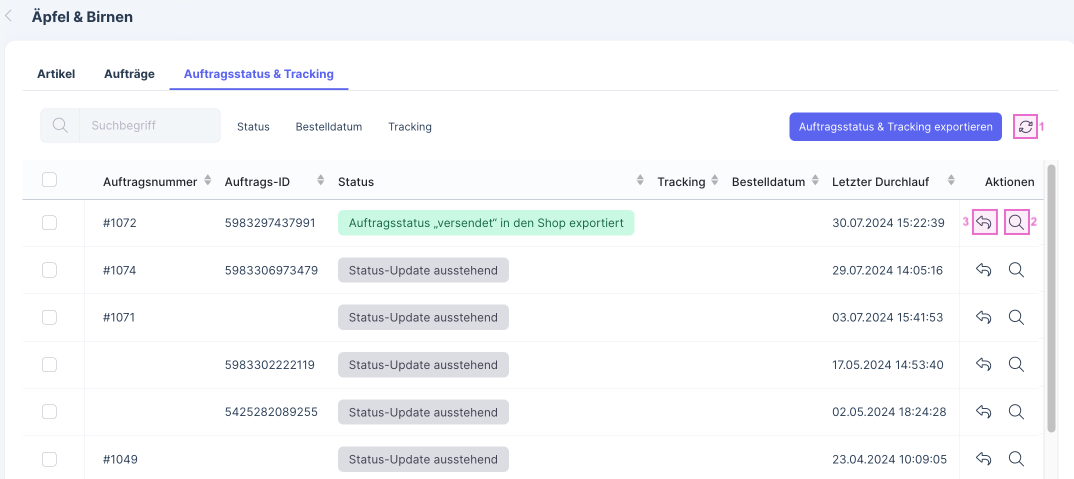Image resolution: width=1074 pixels, height=479 pixels.
Task: Click the refresh icon beside the export button
Action: pos(1025,127)
